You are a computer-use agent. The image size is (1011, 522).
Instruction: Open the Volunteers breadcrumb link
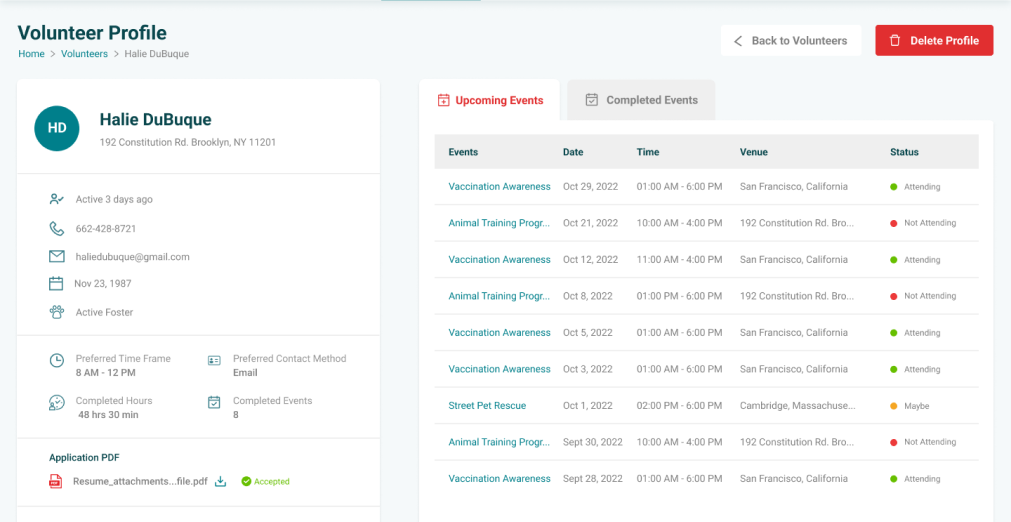tap(84, 54)
